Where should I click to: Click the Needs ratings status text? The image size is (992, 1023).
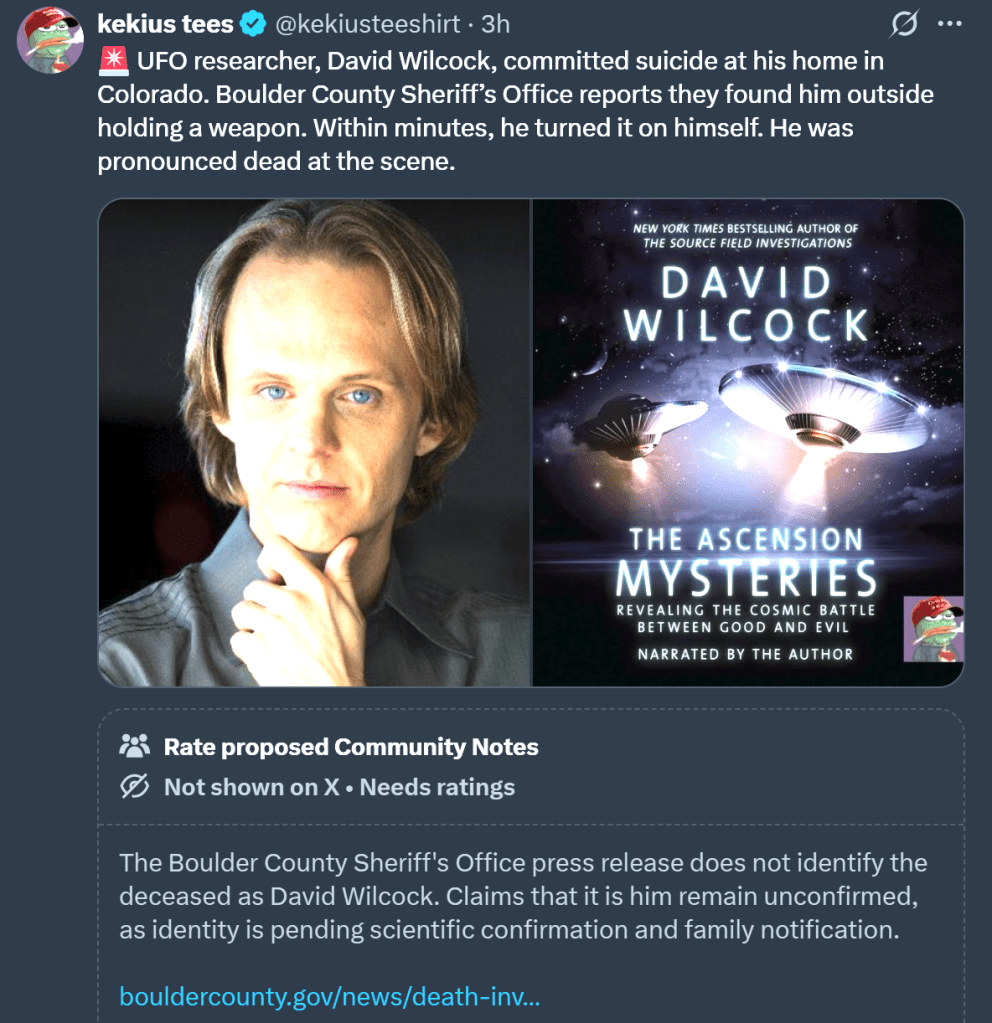click(x=437, y=787)
